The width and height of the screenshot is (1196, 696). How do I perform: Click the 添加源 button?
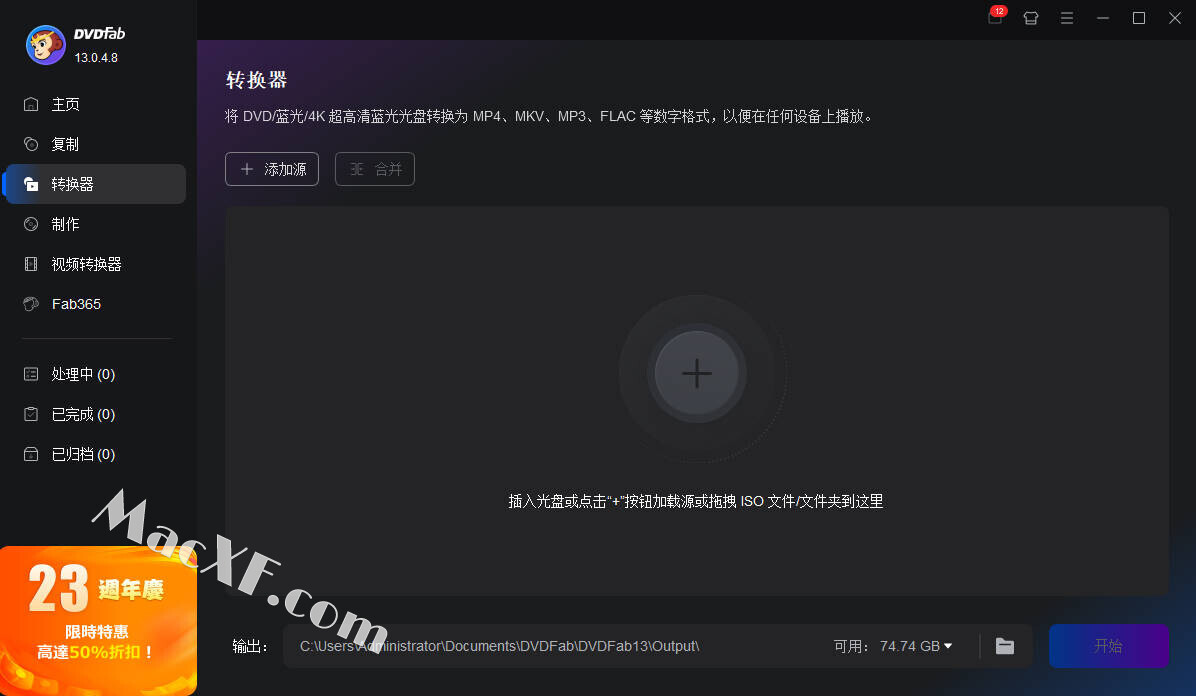(272, 169)
